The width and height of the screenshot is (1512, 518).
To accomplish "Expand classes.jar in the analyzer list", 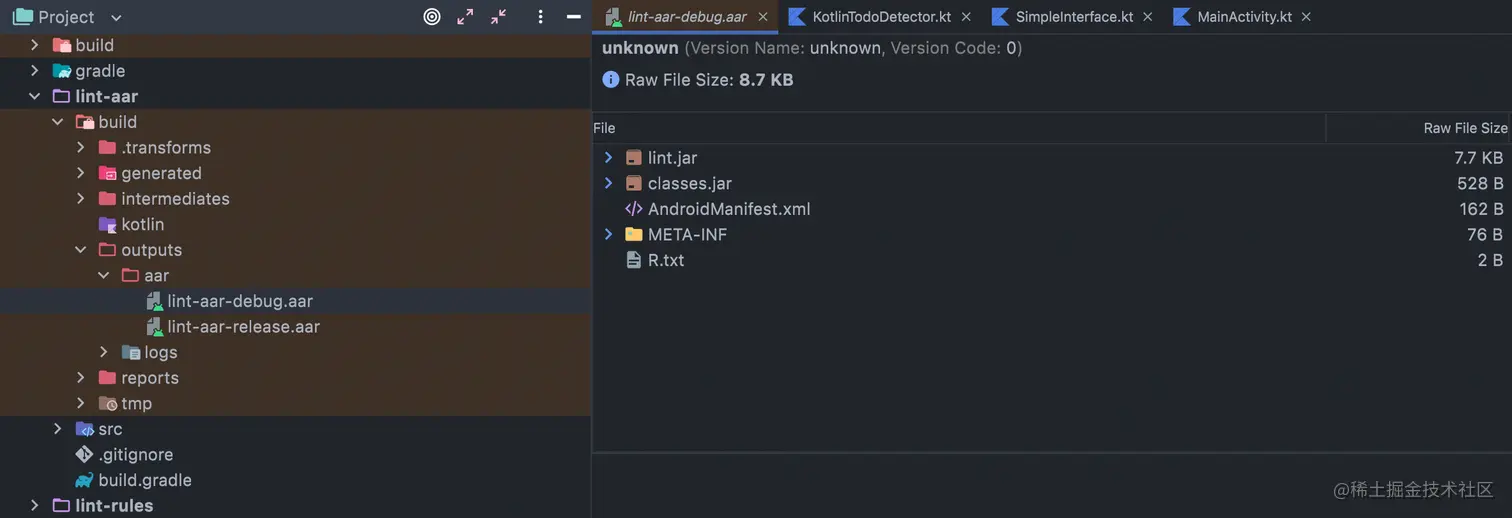I will (608, 183).
